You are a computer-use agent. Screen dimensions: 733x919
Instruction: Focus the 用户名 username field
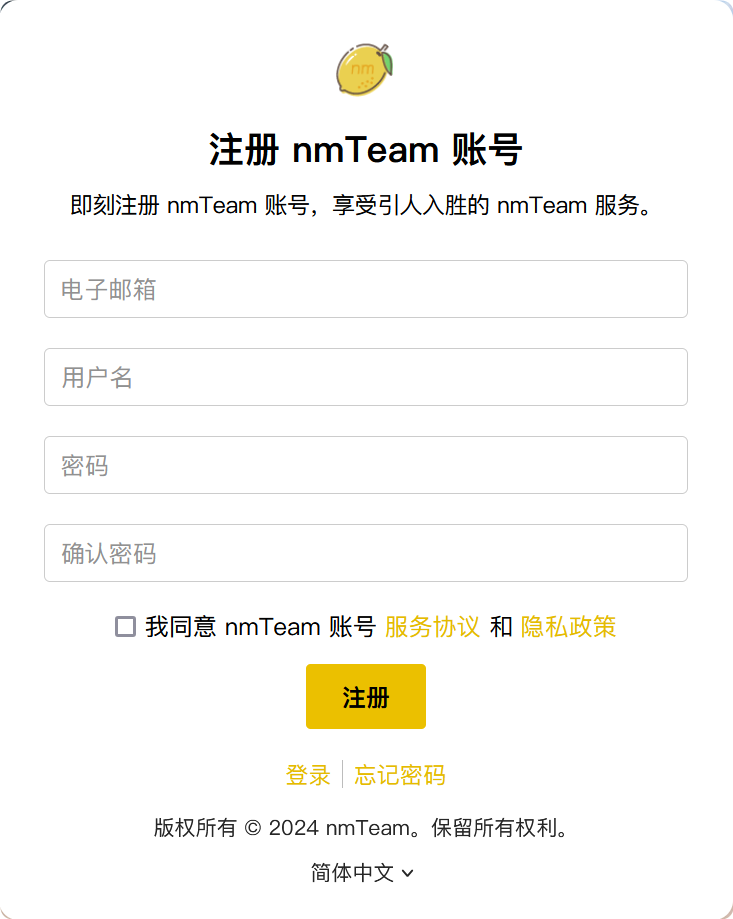[x=366, y=377]
